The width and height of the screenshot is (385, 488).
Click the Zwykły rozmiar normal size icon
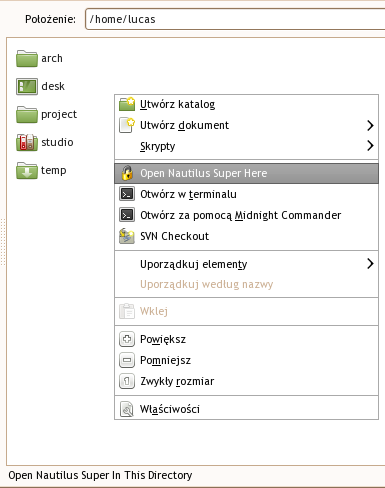click(127, 381)
